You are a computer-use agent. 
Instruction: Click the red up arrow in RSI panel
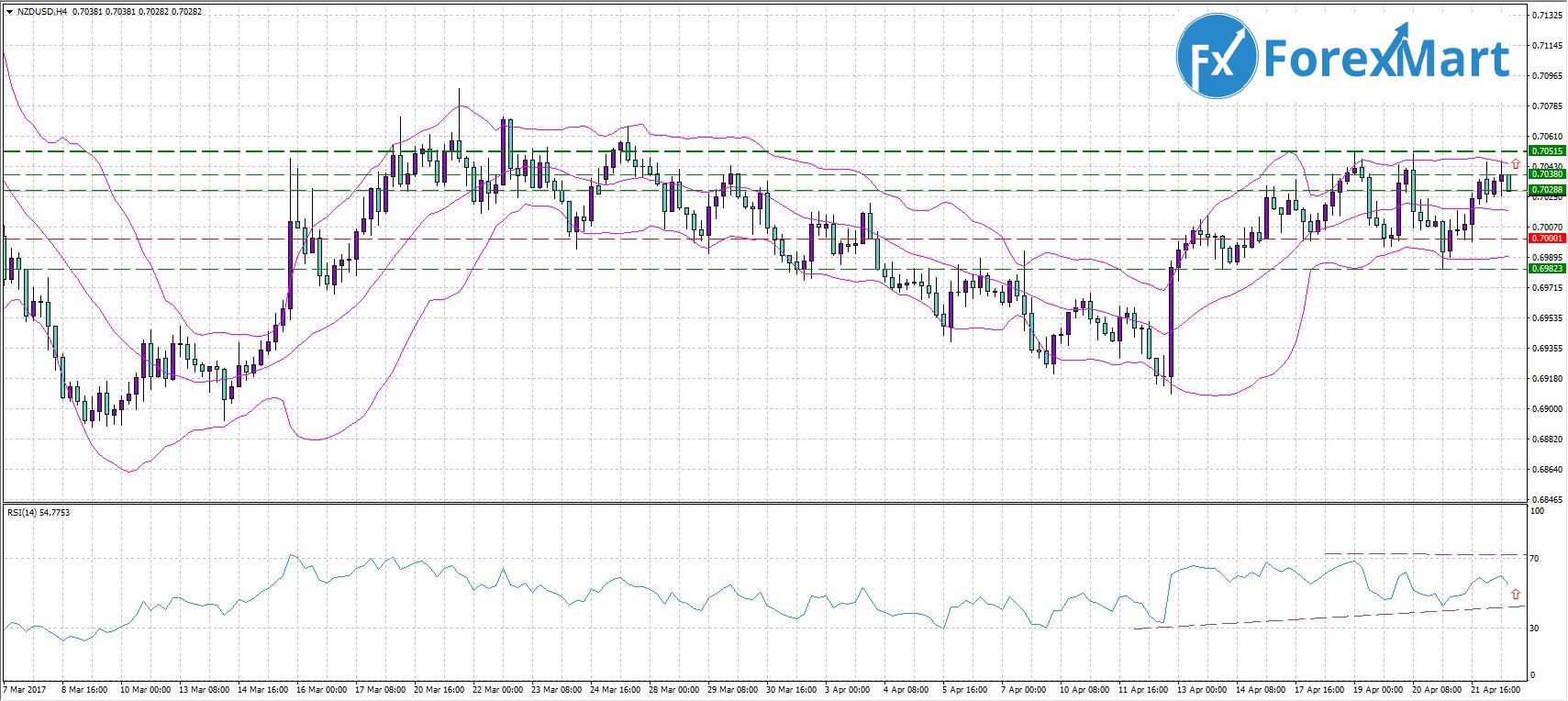[1515, 594]
